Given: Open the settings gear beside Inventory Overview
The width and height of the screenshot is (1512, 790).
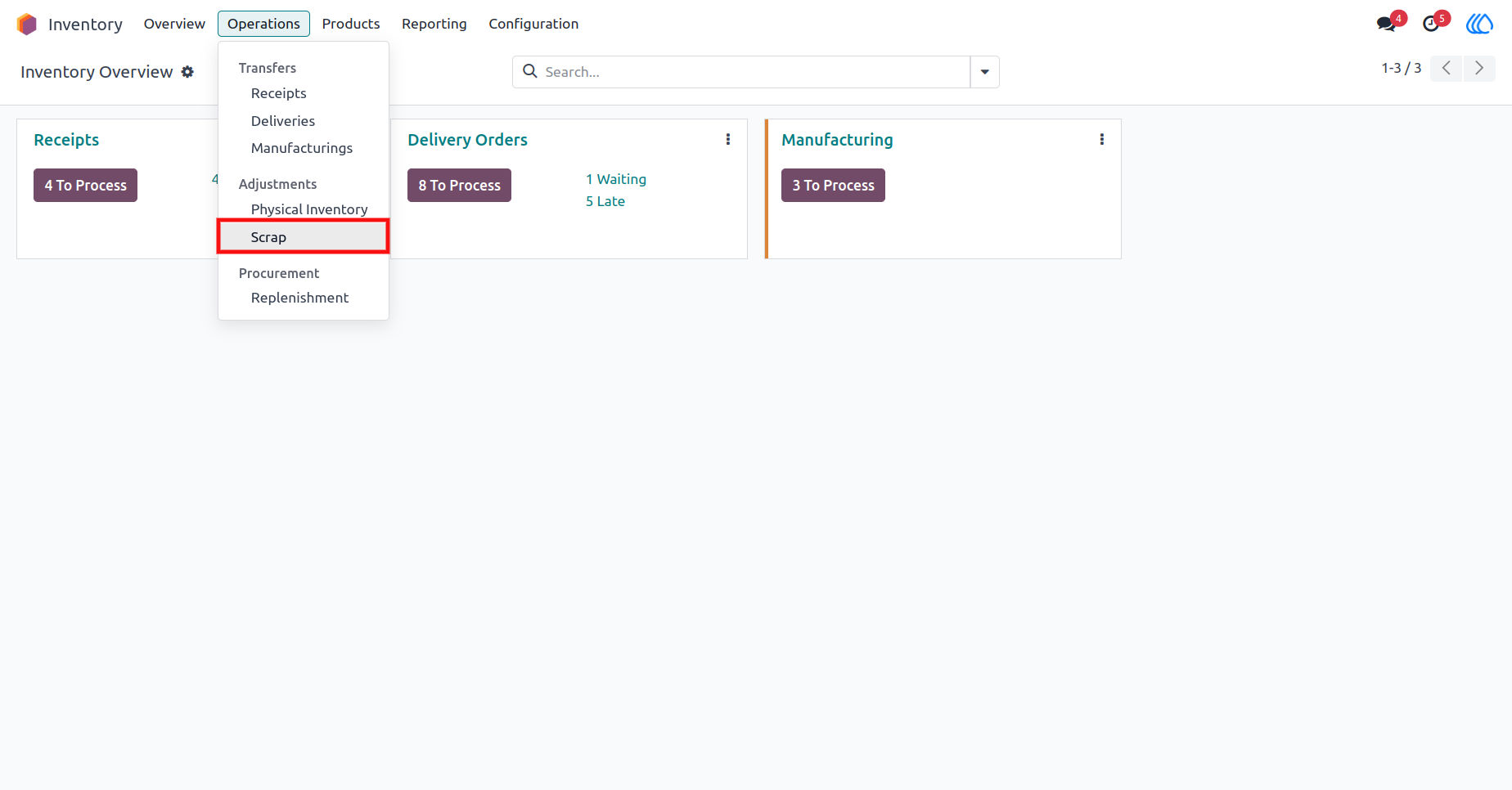Looking at the screenshot, I should [187, 72].
